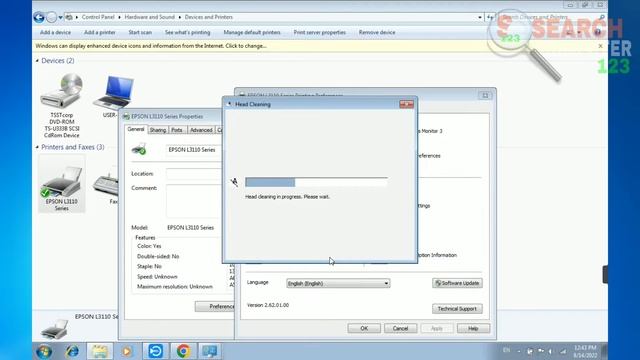Close the Printing Preferences window
The image size is (640, 360).
pos(485,96)
